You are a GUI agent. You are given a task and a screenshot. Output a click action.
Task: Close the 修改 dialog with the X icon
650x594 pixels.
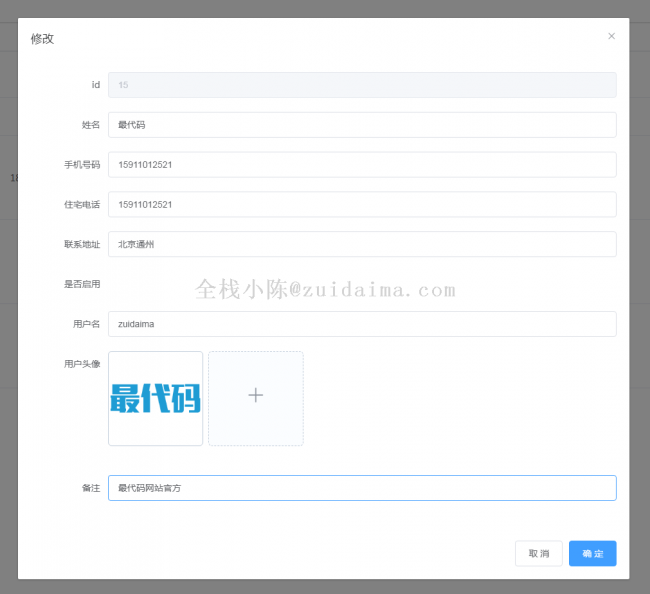tap(611, 36)
